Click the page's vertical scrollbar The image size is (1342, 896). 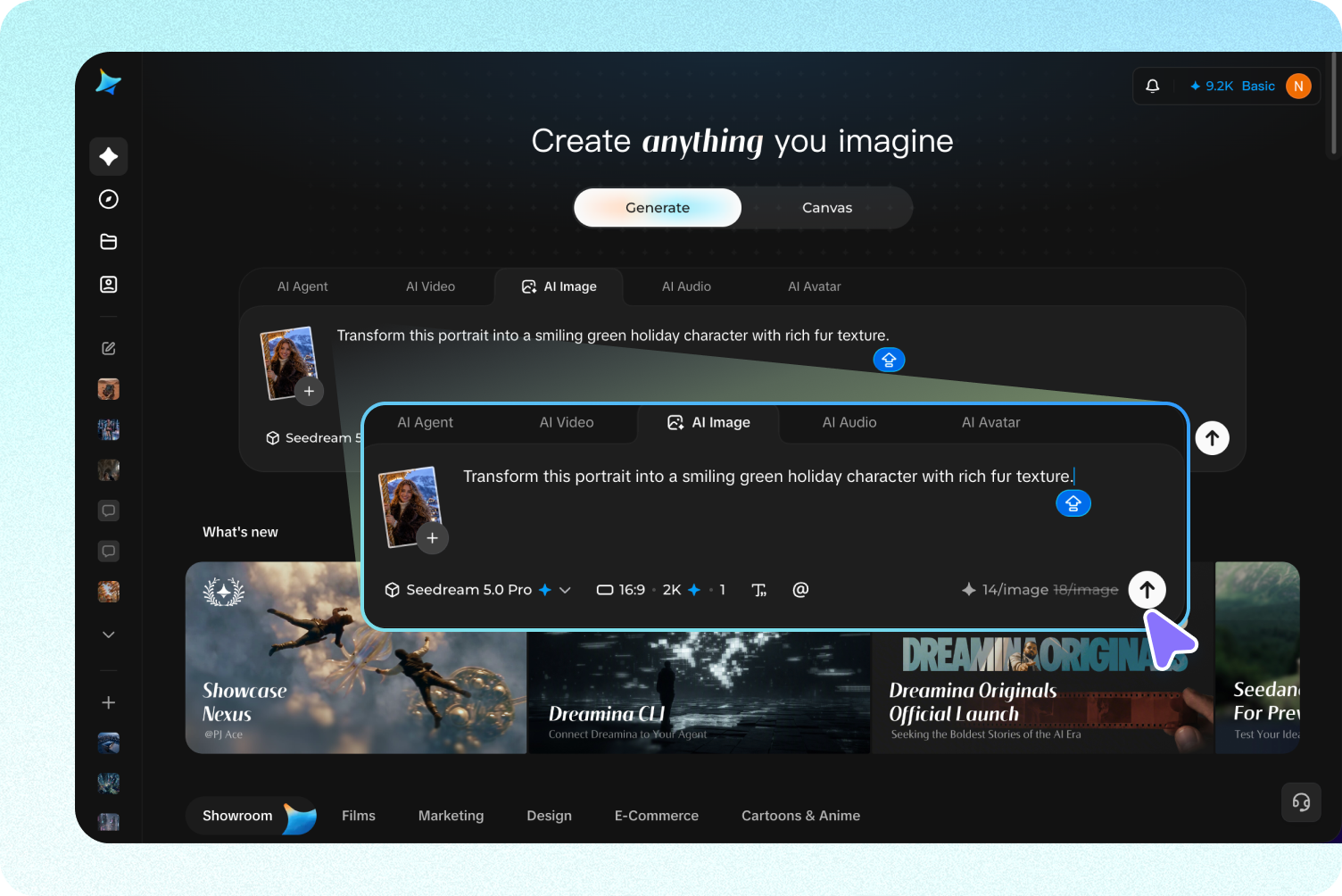point(1334,103)
